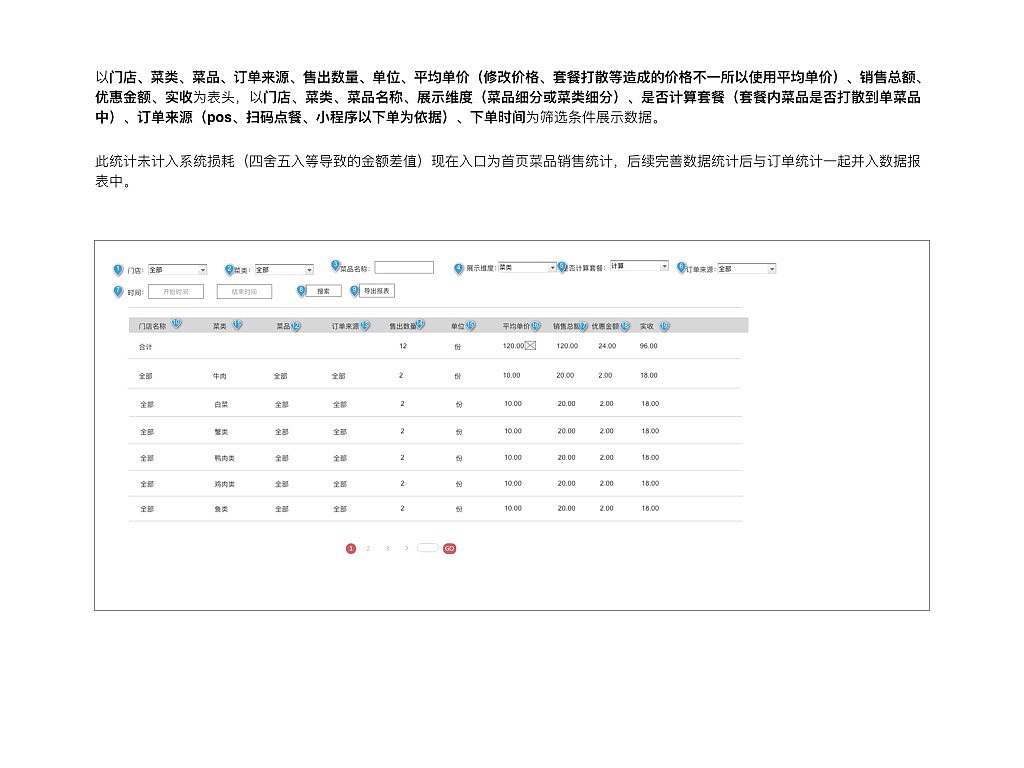The image size is (1024, 768).
Task: Click the red GO button
Action: tap(449, 549)
